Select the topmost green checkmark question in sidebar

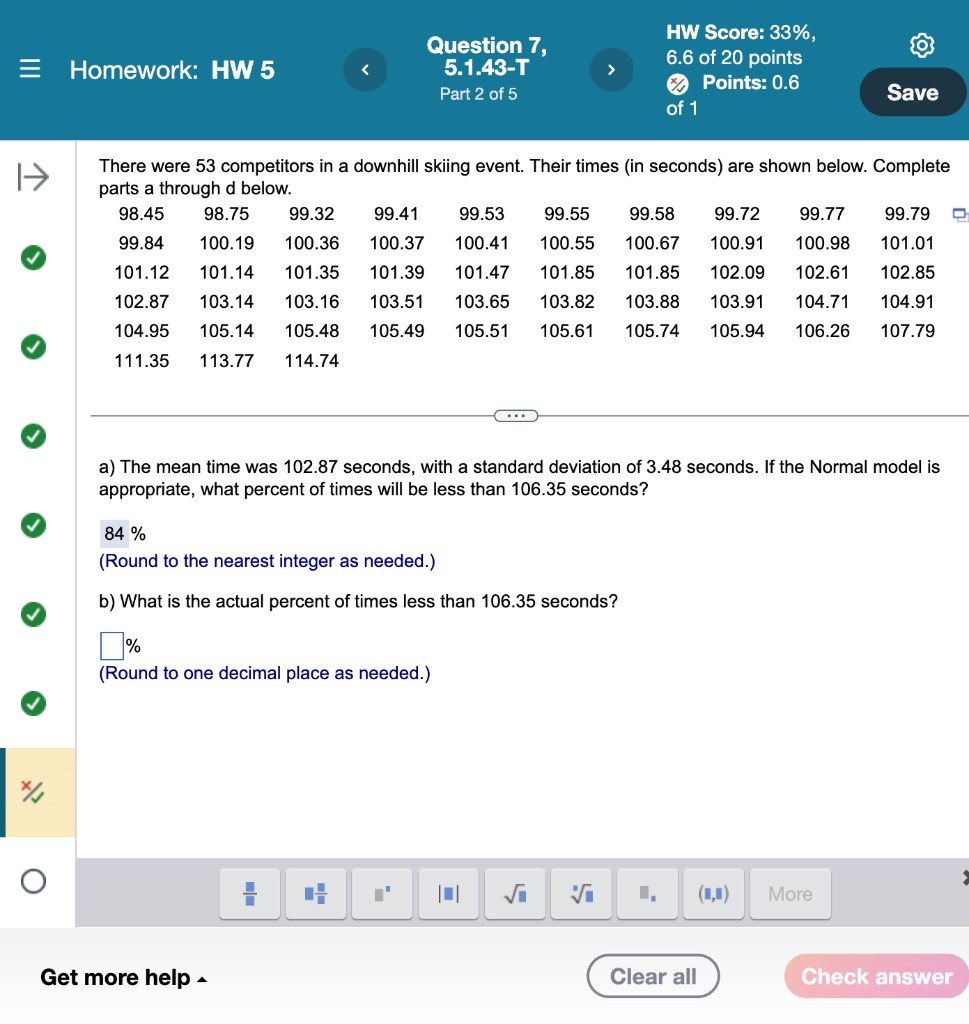33,258
